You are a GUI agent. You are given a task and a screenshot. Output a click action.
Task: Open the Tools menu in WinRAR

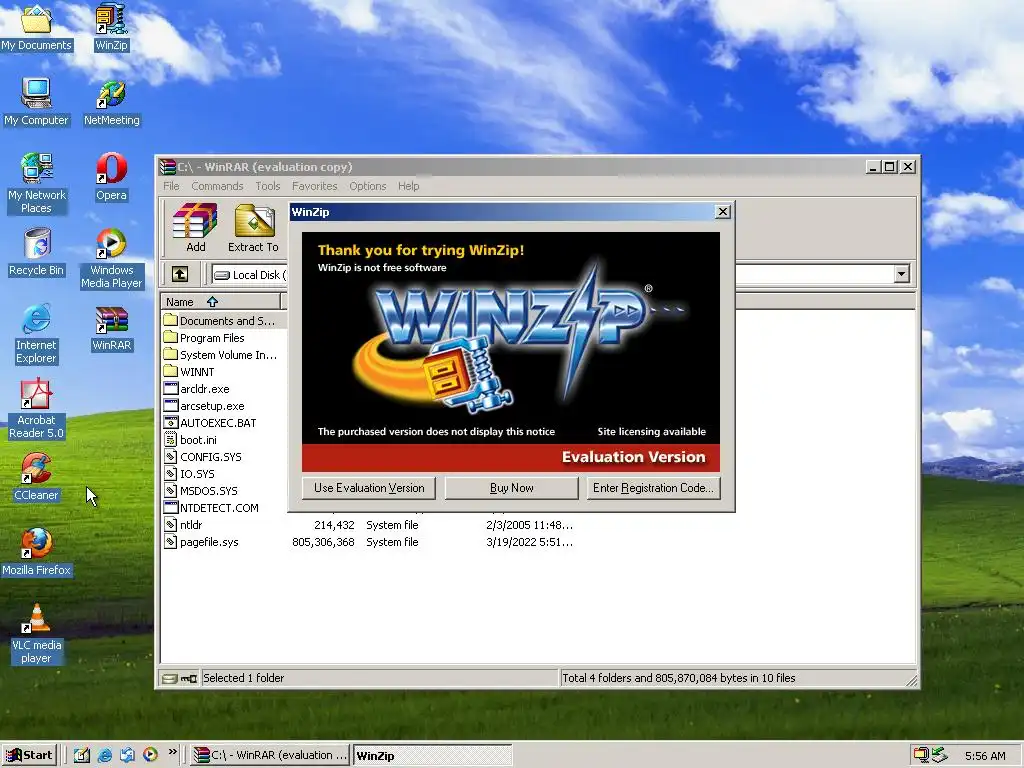[x=268, y=186]
